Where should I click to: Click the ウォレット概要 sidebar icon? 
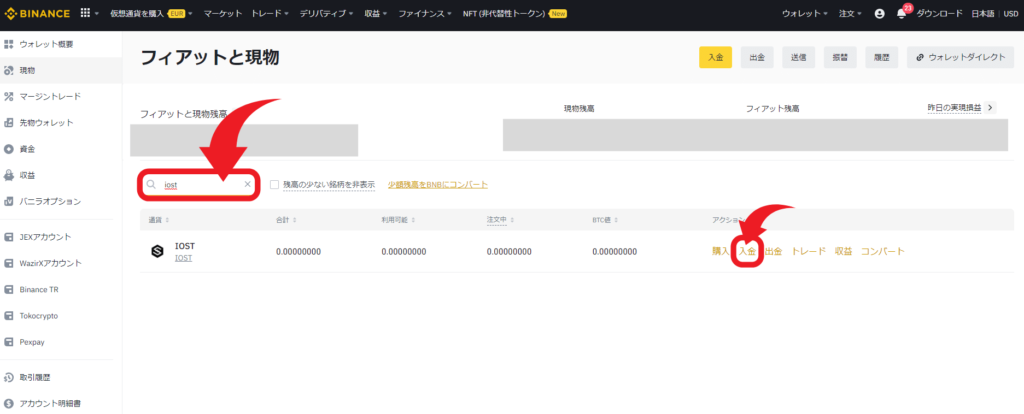8,44
